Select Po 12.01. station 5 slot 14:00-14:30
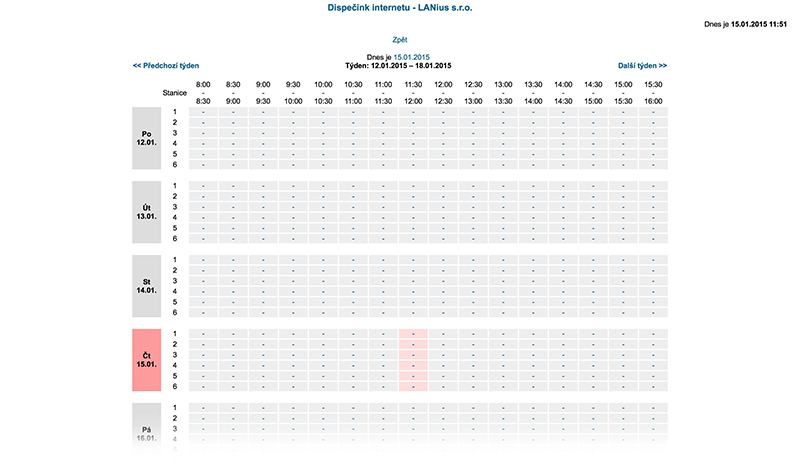This screenshot has width=800, height=466. click(563, 154)
